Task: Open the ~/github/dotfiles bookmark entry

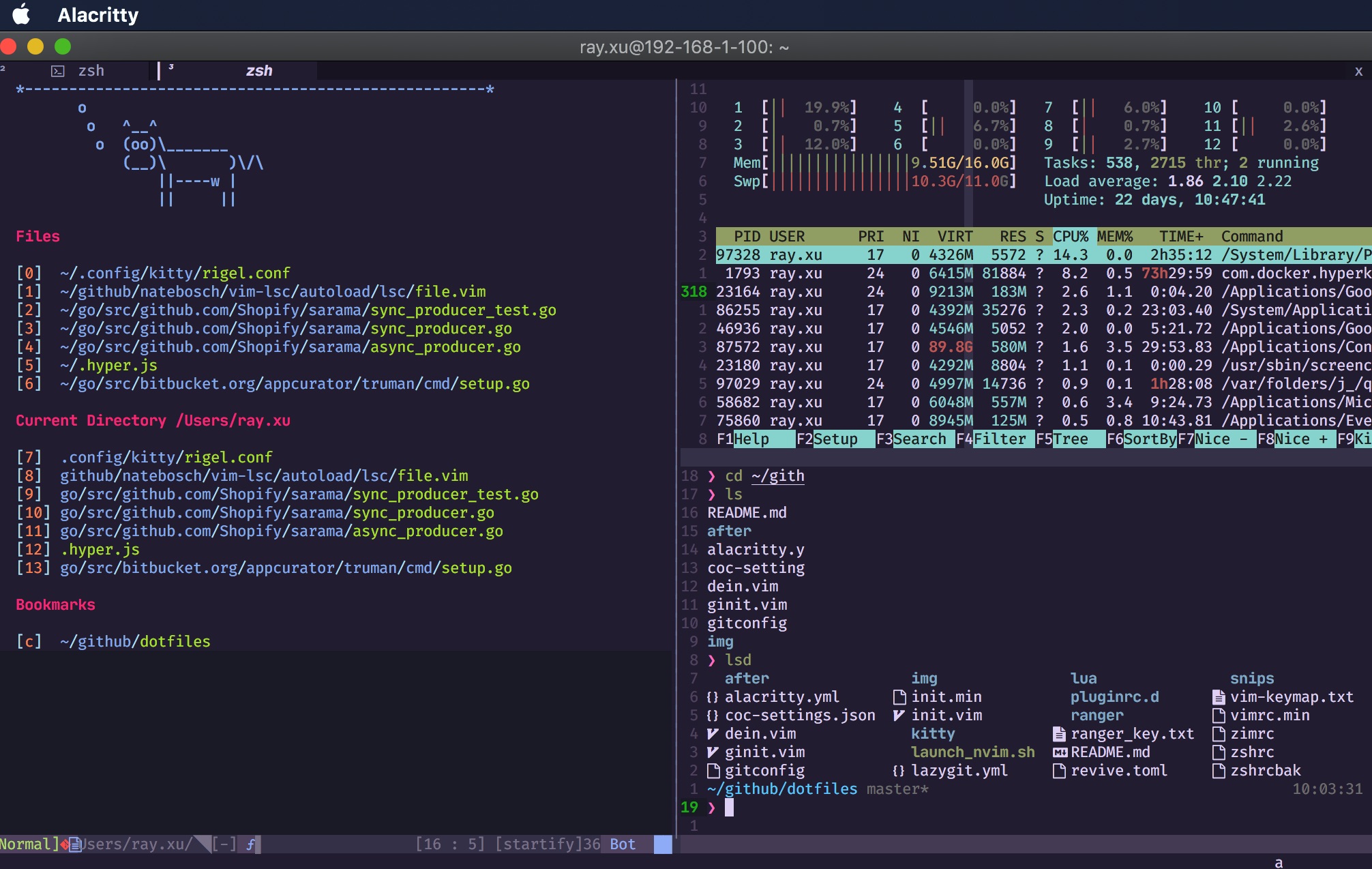Action: [x=134, y=642]
